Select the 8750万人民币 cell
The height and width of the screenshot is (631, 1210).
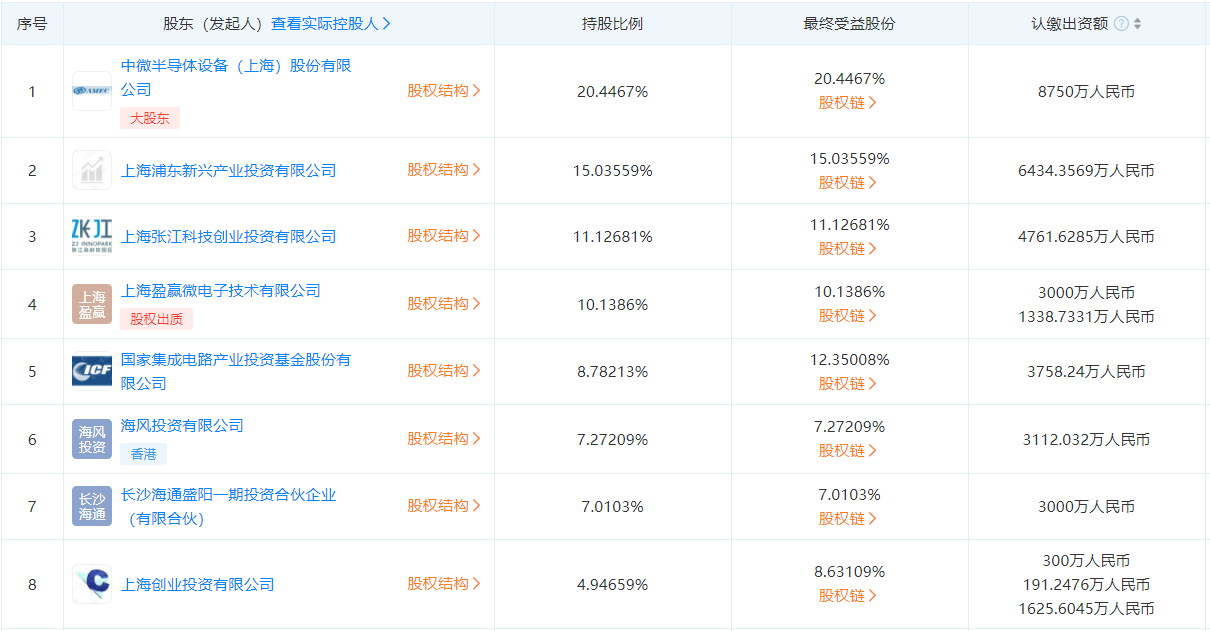(1086, 92)
